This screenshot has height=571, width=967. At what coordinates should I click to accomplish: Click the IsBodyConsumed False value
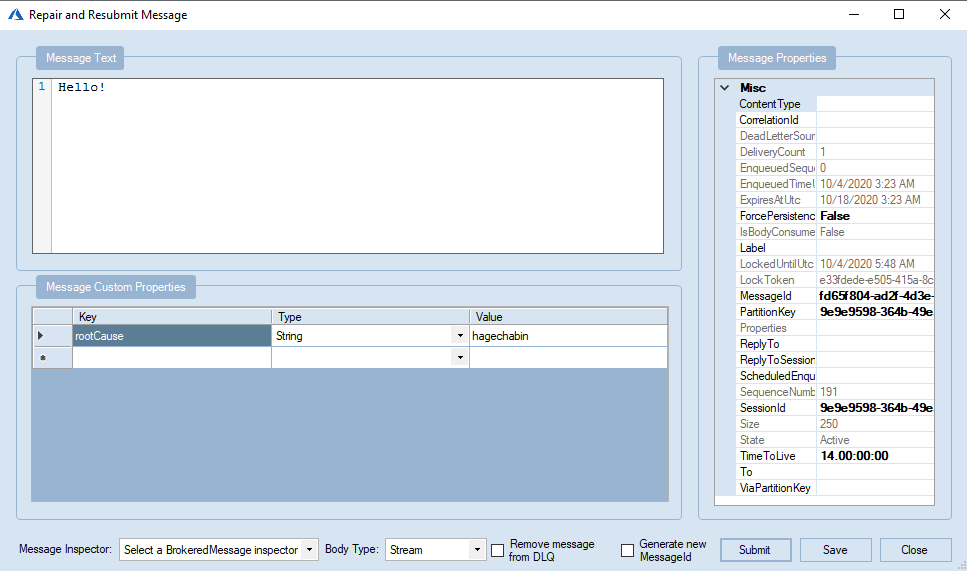(x=875, y=232)
